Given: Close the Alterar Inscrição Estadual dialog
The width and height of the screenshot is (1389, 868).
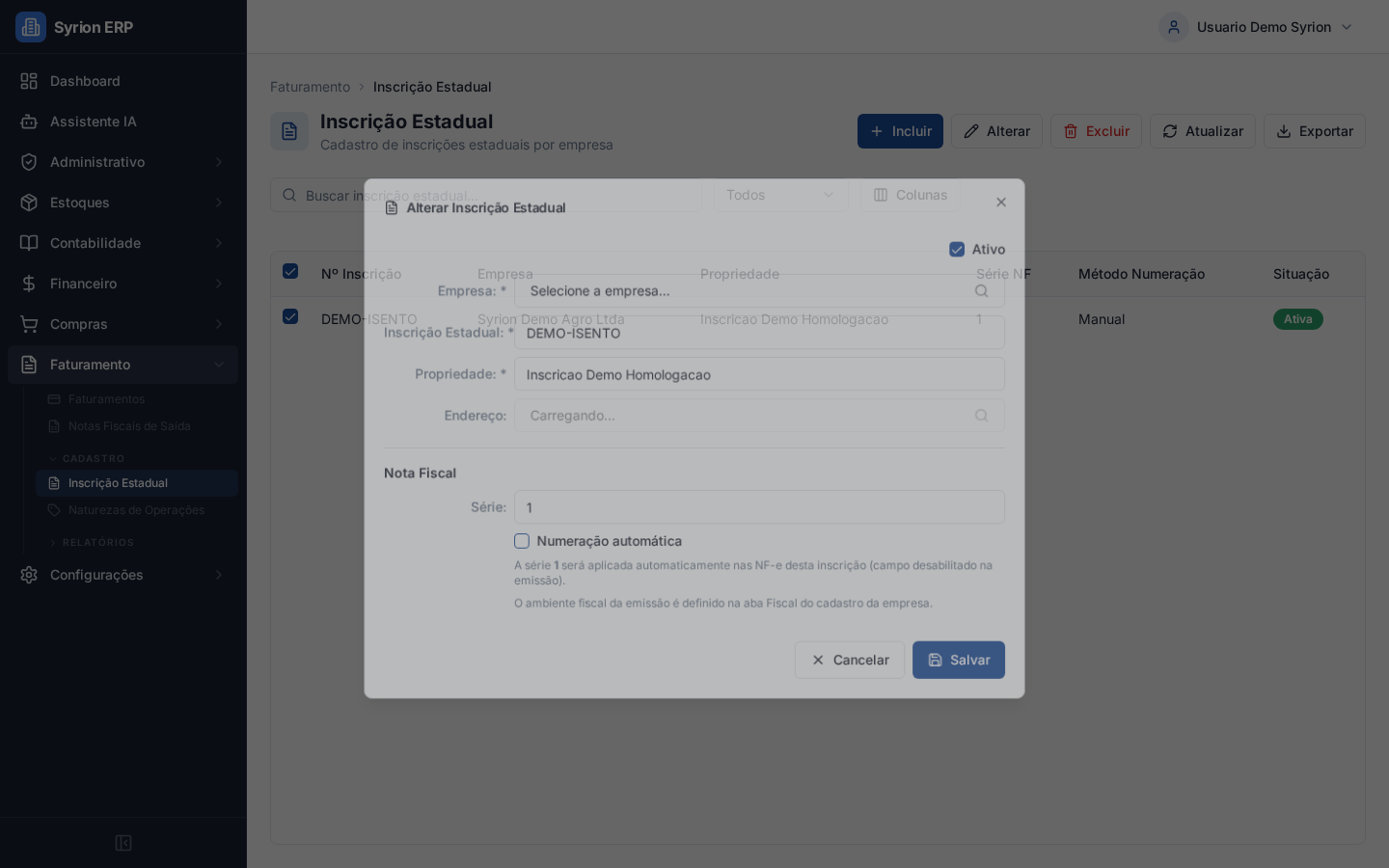Looking at the screenshot, I should click(x=1001, y=202).
